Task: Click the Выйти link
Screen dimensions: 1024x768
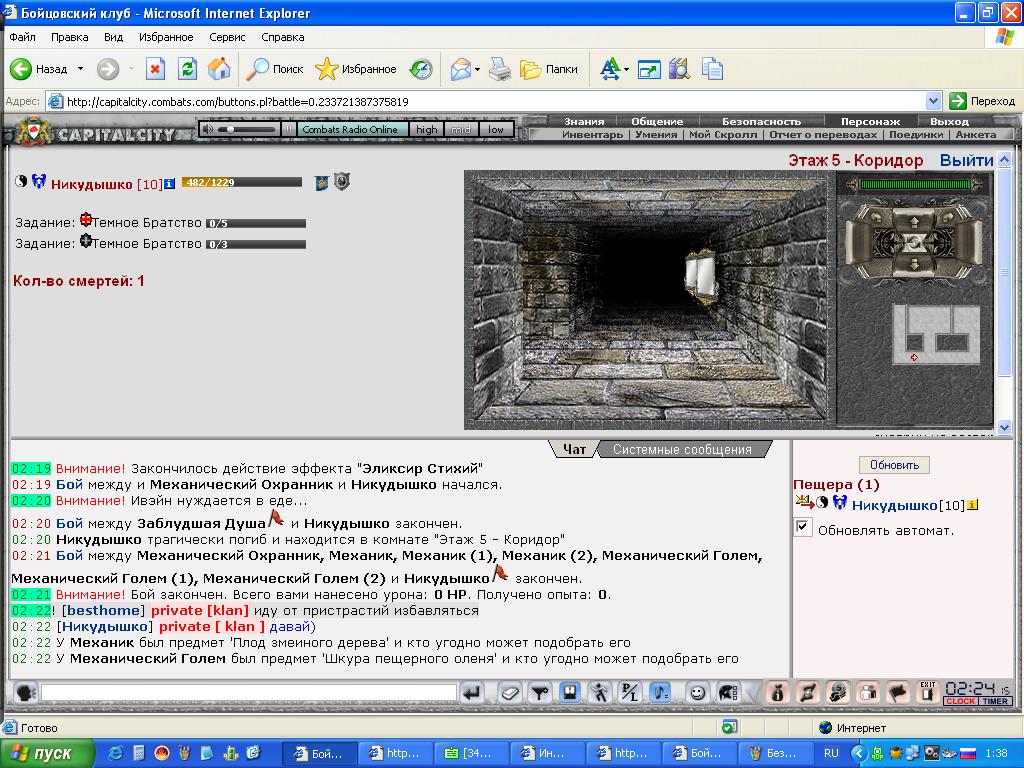Action: pyautogui.click(x=966, y=160)
